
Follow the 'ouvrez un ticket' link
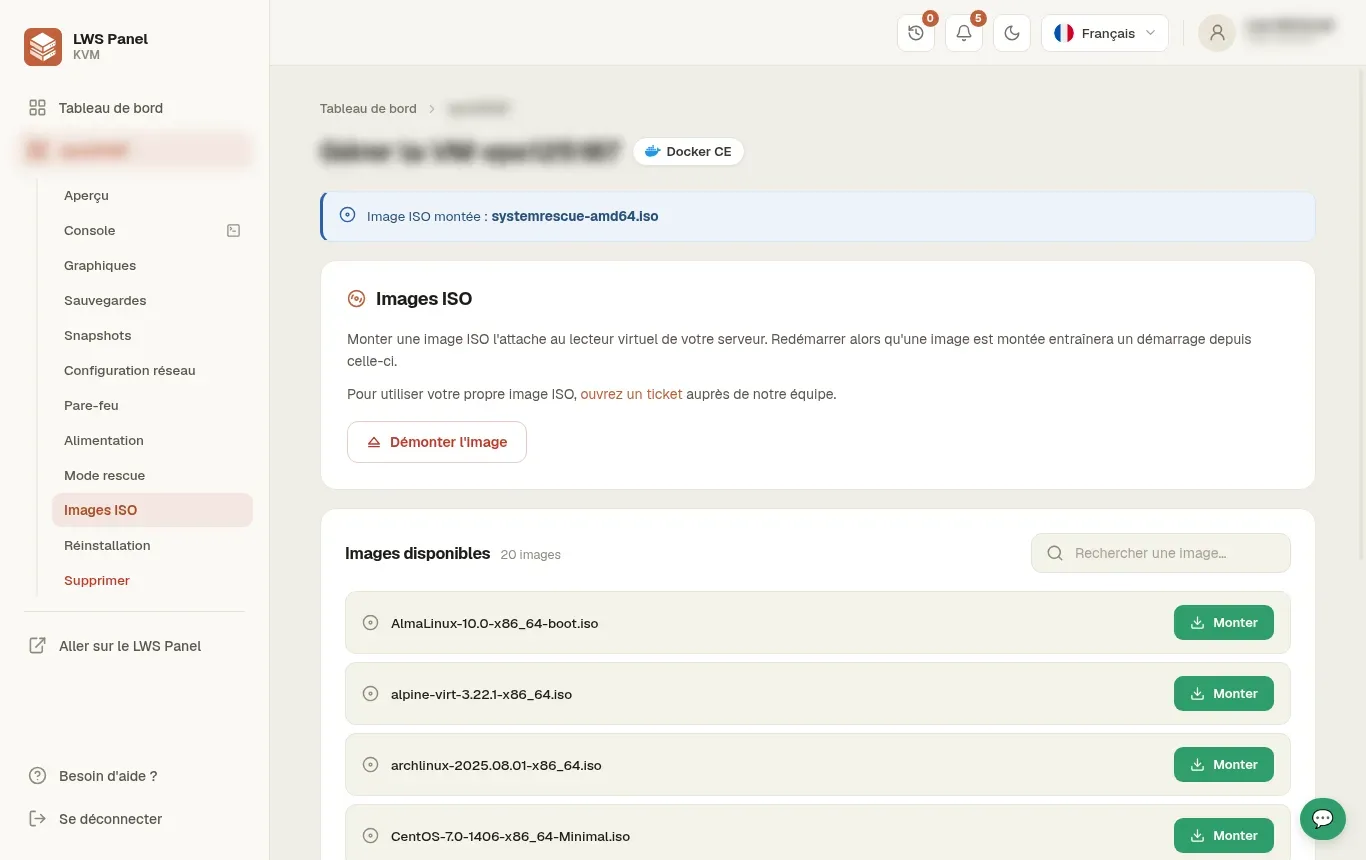(631, 395)
